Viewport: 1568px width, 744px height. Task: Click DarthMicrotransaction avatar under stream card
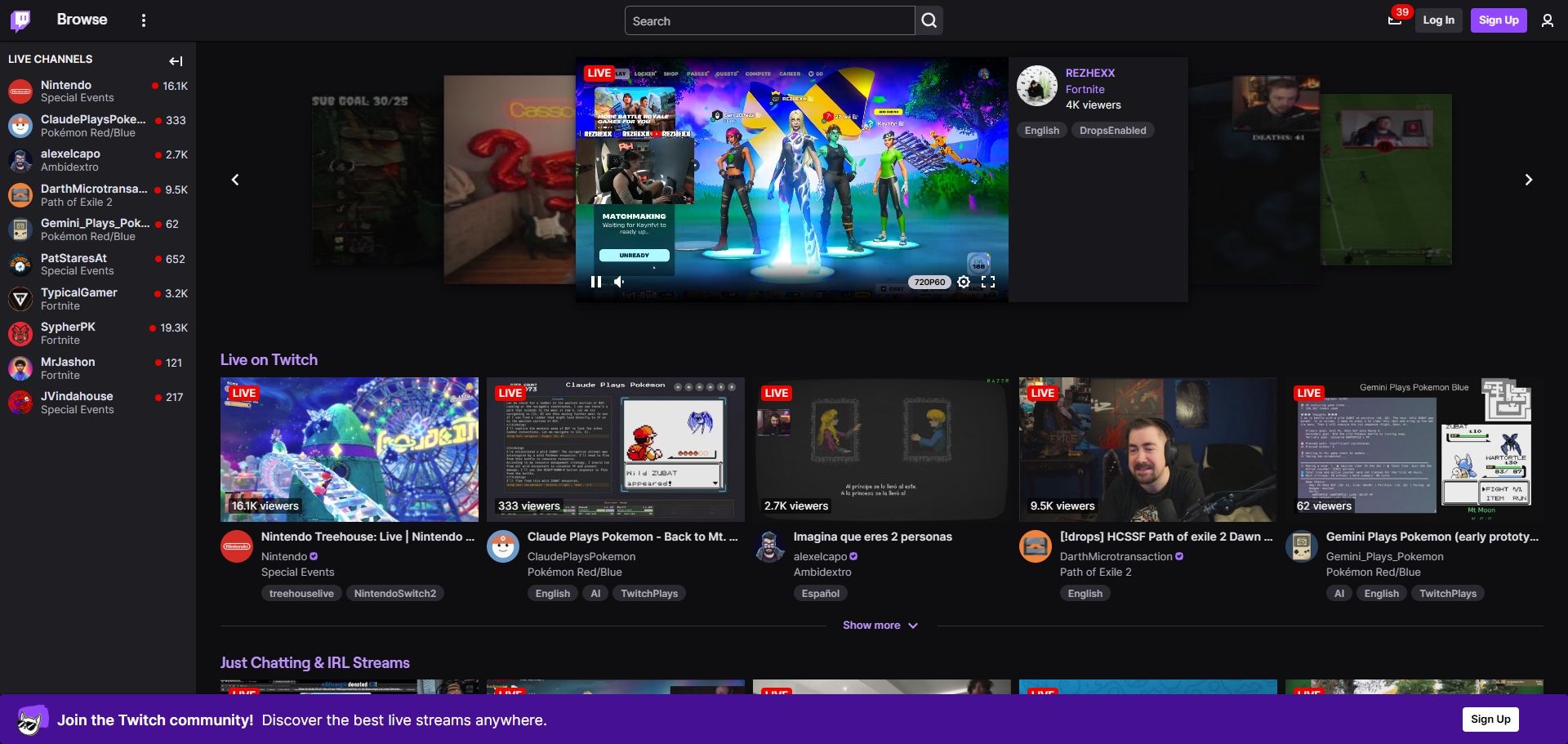tap(1036, 546)
